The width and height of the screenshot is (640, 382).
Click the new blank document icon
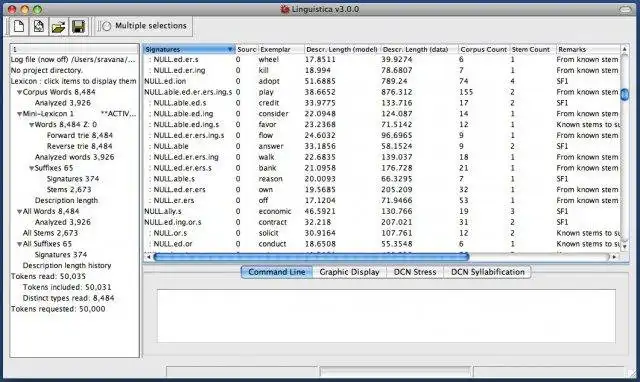19,27
